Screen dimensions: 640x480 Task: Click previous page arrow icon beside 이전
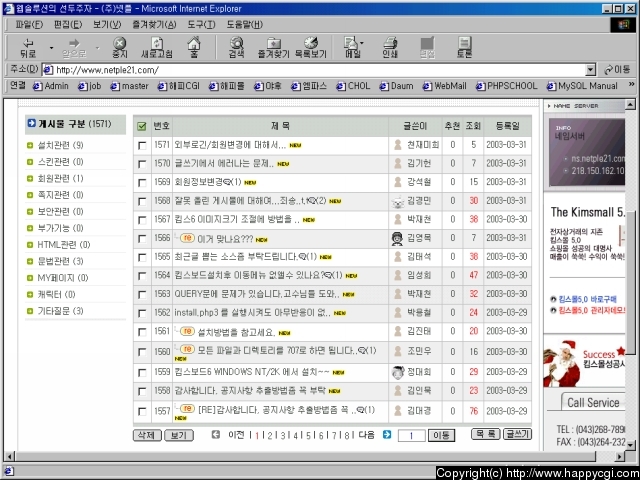[216, 435]
